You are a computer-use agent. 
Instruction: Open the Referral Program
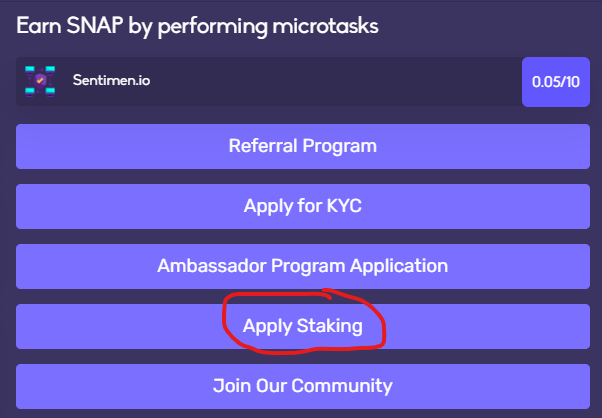(x=302, y=146)
